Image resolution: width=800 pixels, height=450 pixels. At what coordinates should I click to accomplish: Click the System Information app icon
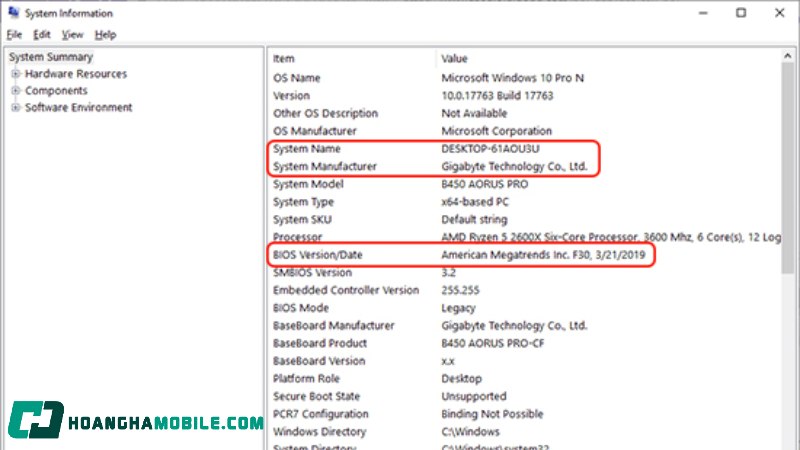14,12
